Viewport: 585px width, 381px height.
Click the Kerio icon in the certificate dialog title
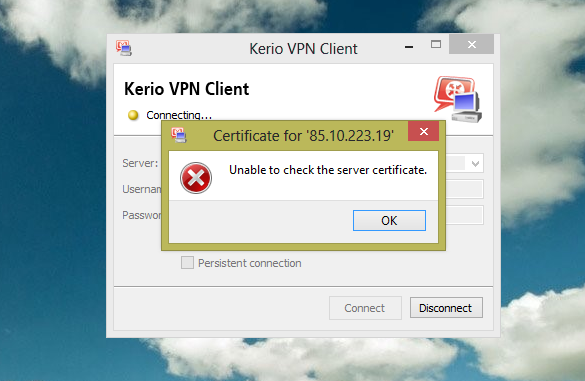tap(179, 135)
